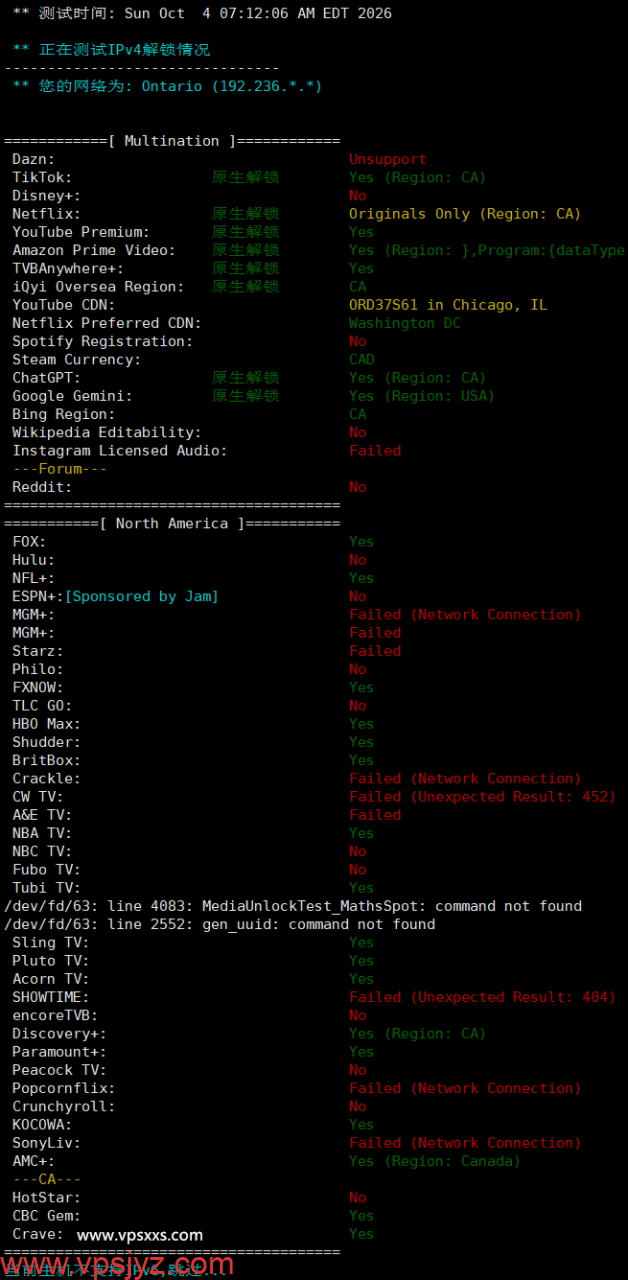The width and height of the screenshot is (628, 1280).
Task: Click the "YouTube Premium:" label
Action: point(81,232)
